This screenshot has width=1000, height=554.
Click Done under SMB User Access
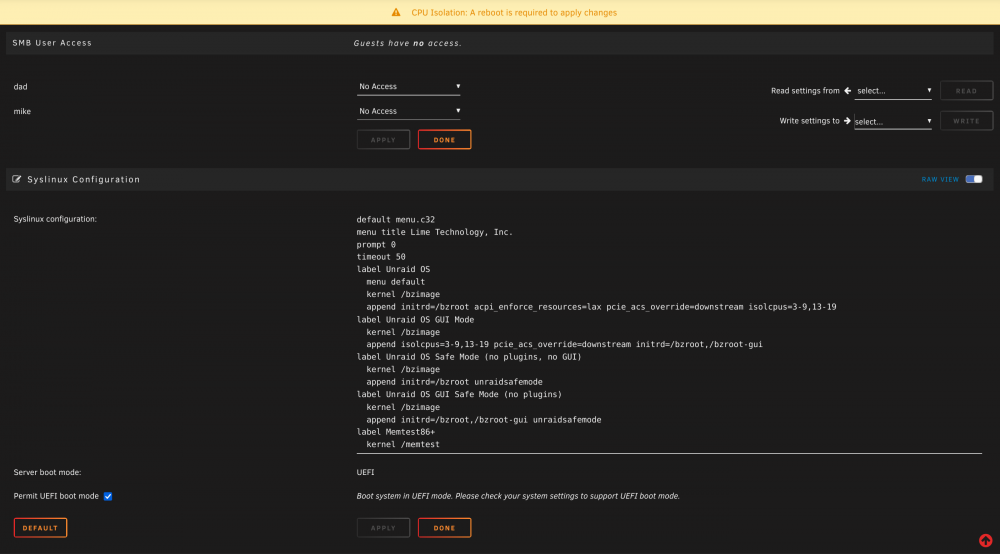(x=445, y=140)
